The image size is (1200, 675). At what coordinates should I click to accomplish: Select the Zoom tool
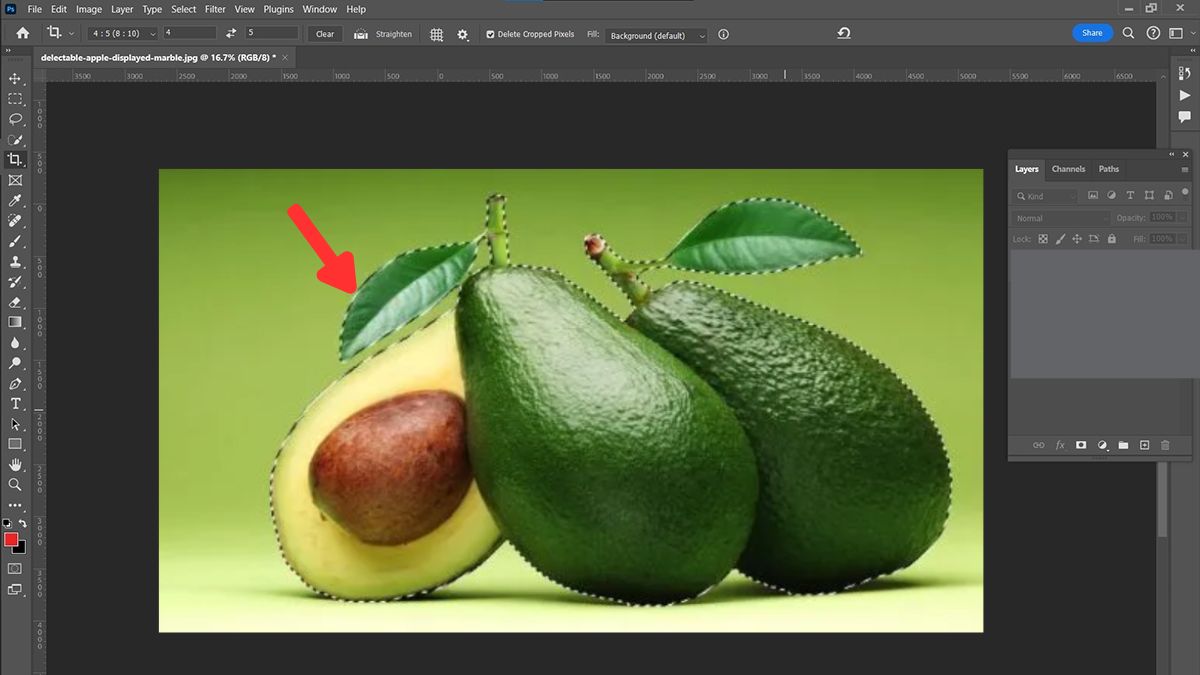pyautogui.click(x=15, y=485)
